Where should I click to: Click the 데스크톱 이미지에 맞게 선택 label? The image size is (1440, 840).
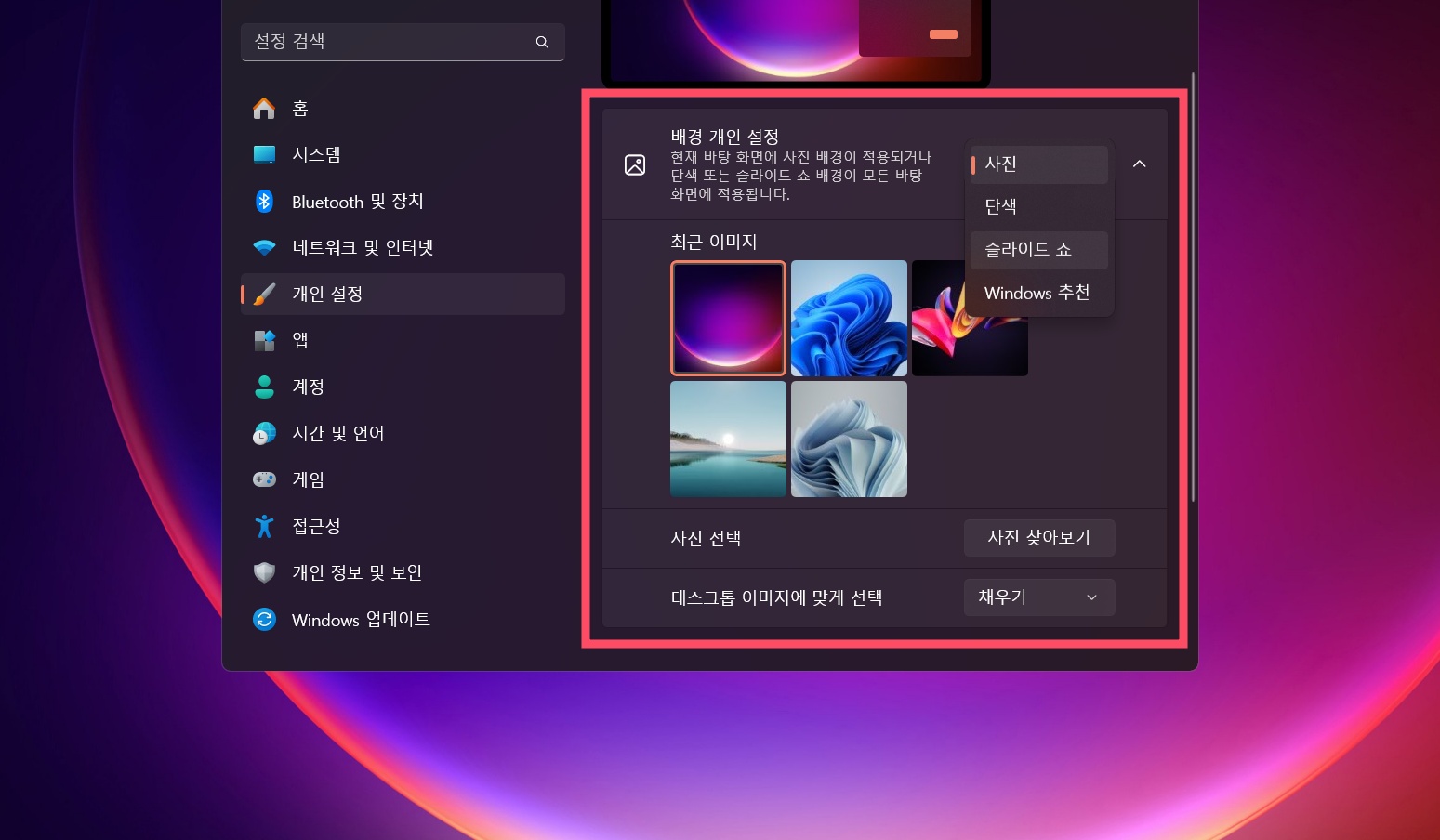(x=776, y=597)
